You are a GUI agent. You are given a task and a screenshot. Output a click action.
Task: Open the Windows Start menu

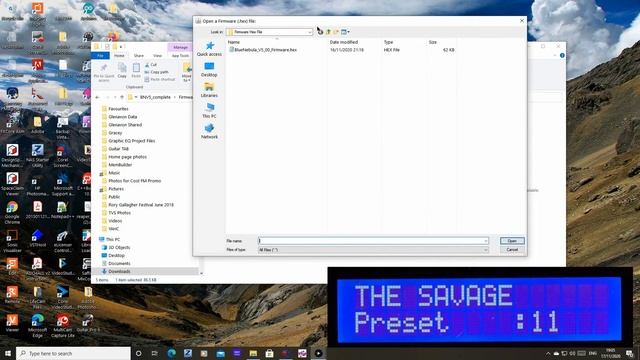(x=8, y=353)
